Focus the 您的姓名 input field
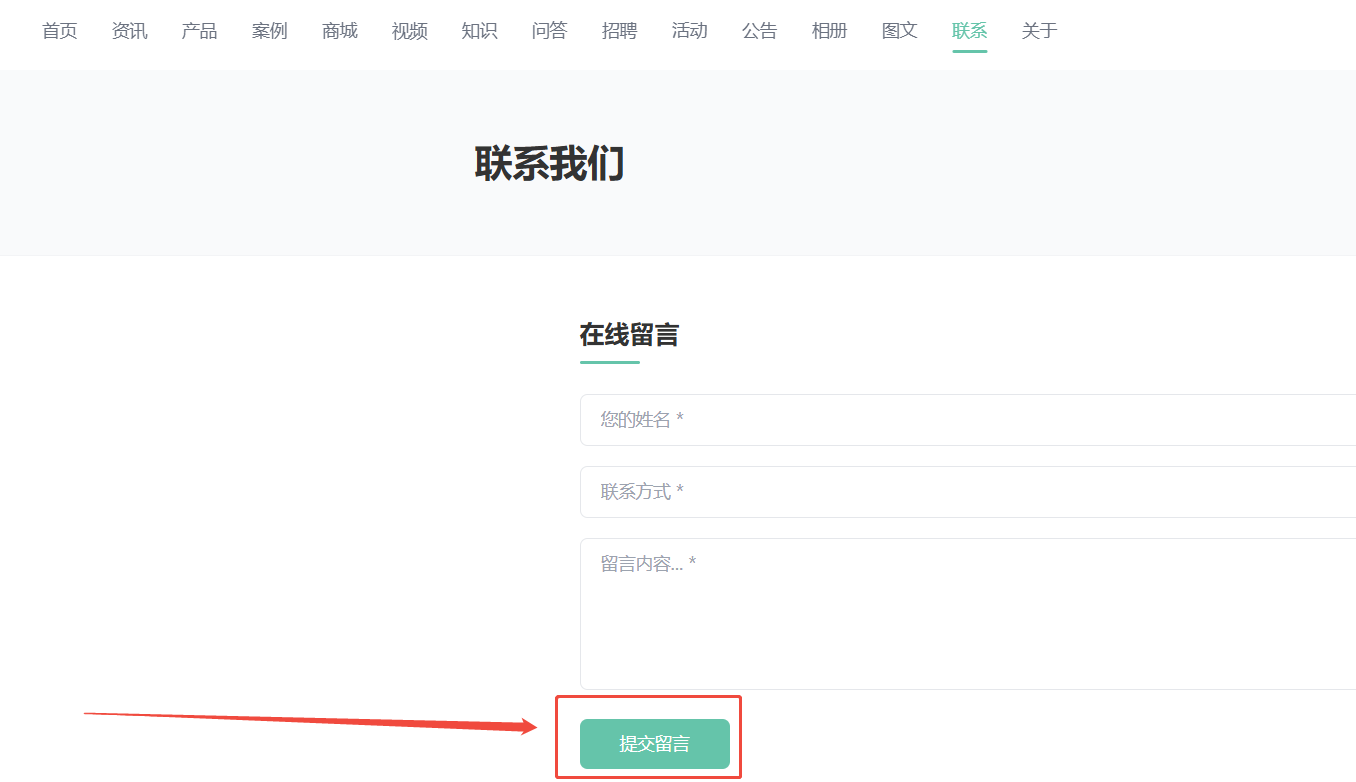The image size is (1356, 782). pyautogui.click(x=968, y=420)
